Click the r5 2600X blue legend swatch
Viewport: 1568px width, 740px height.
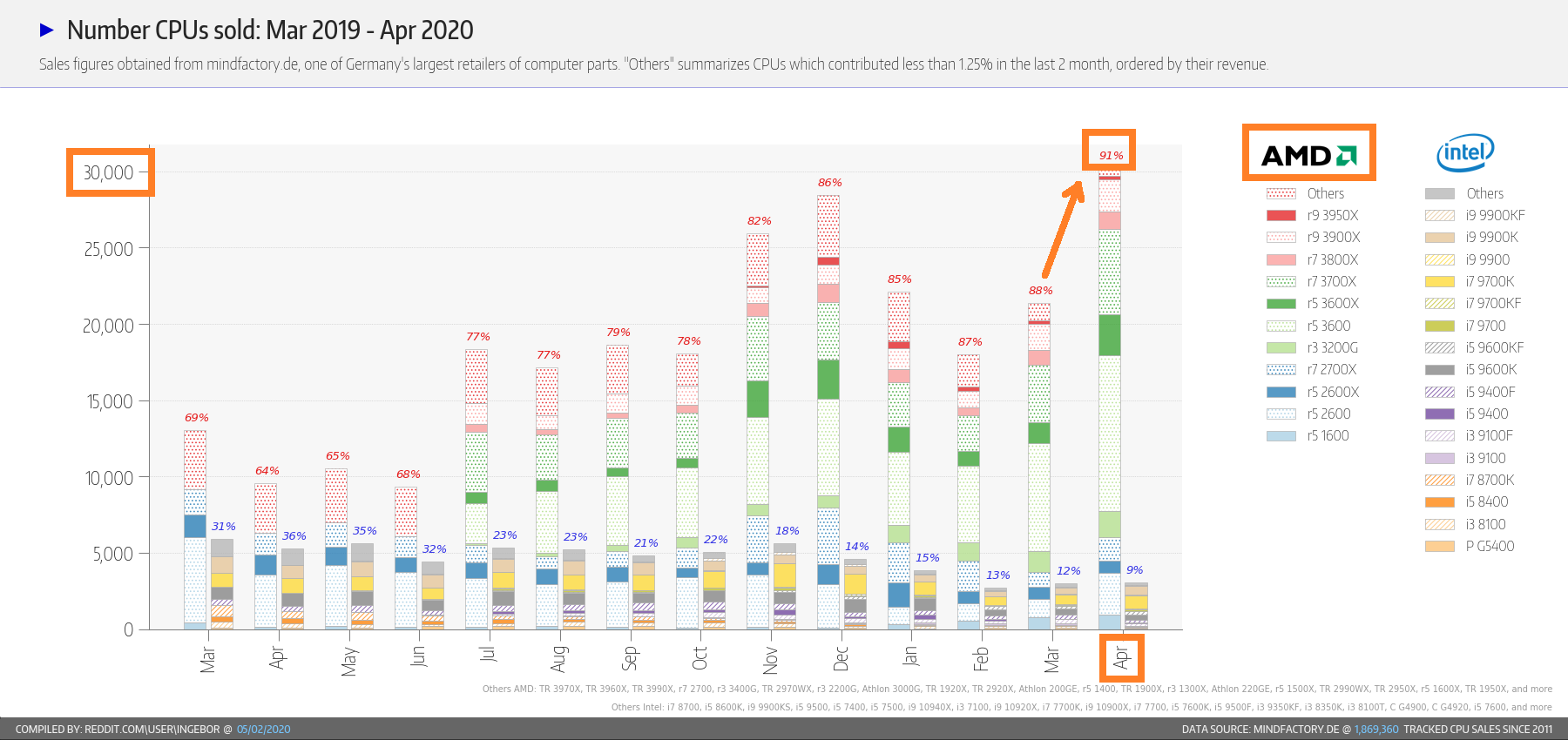(x=1281, y=392)
